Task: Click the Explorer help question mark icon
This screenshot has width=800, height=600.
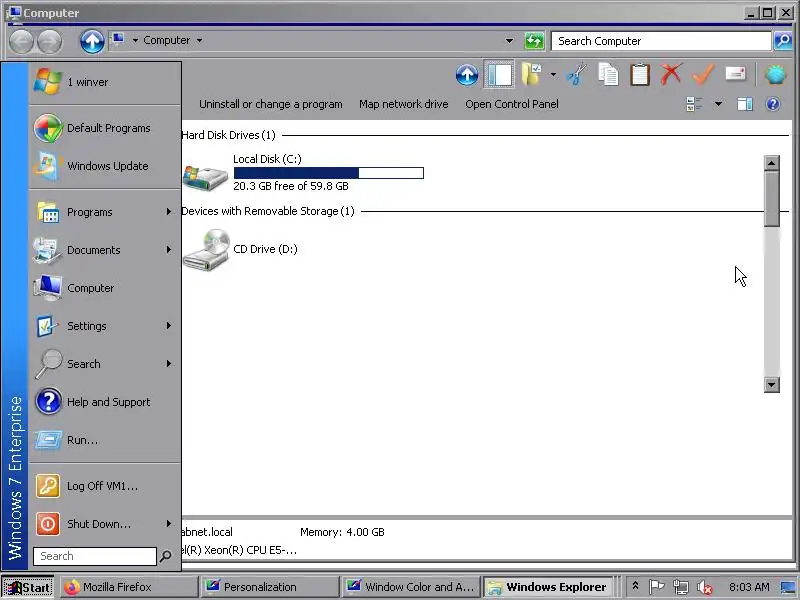Action: (773, 104)
